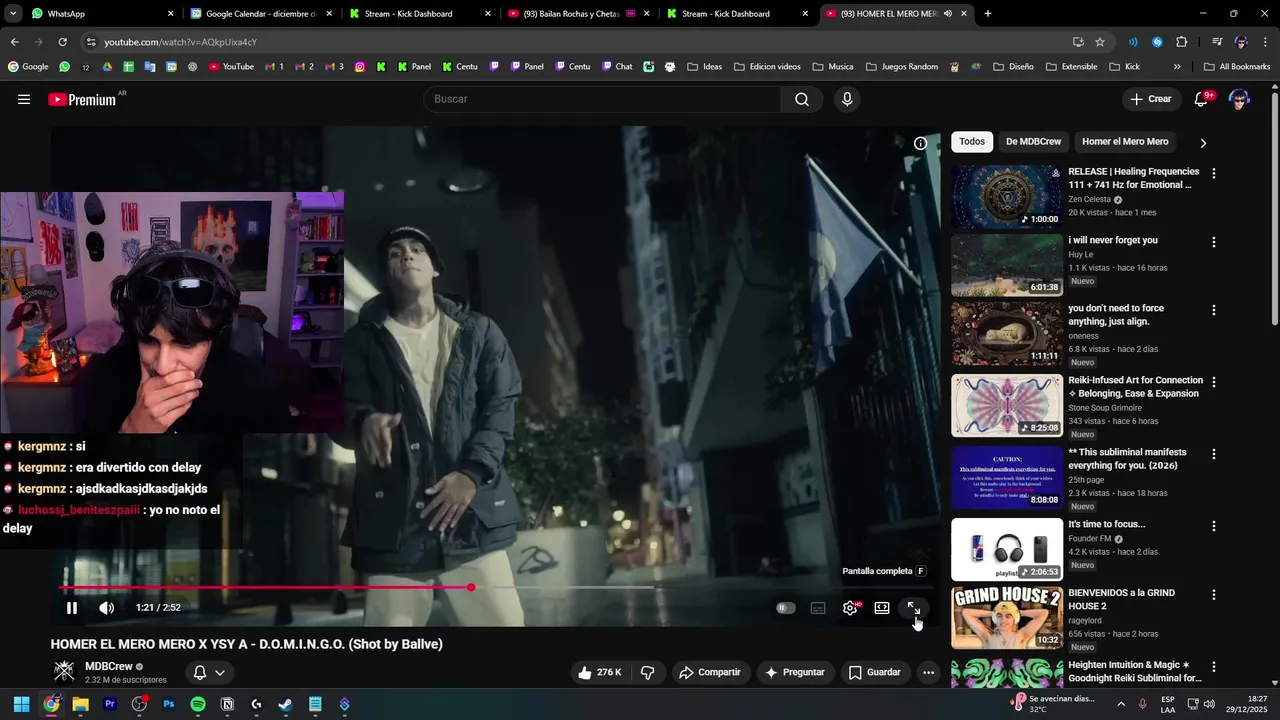Open the notifications bell with 9+ badge
The width and height of the screenshot is (1280, 720).
(x=1203, y=99)
